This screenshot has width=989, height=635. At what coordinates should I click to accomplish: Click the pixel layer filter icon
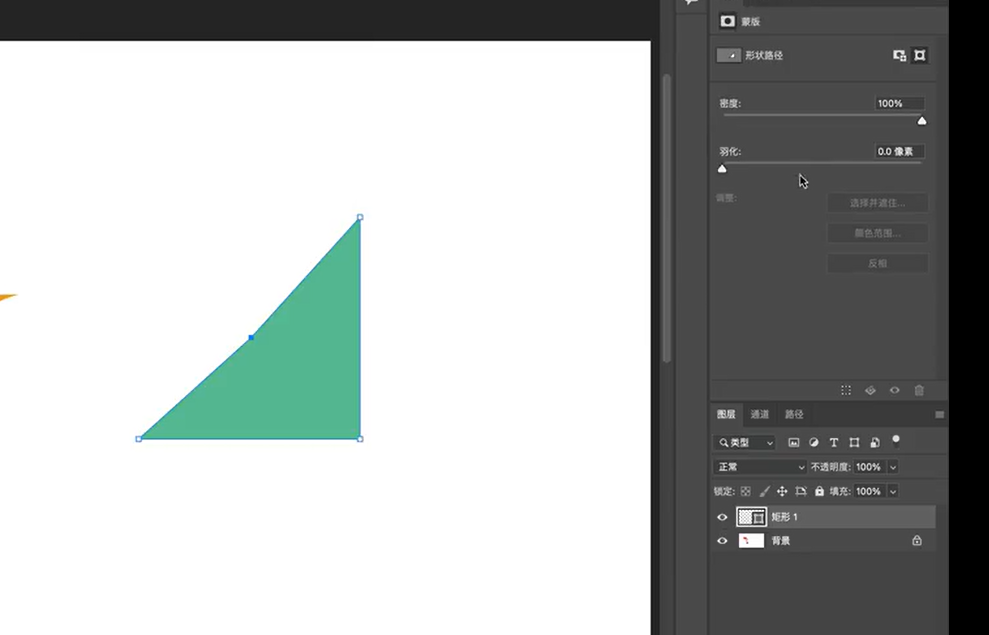coord(793,443)
